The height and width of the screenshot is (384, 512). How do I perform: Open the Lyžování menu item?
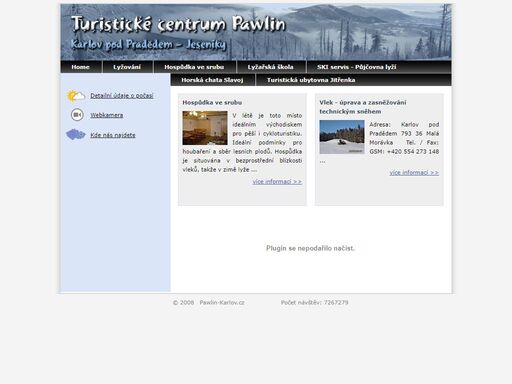click(127, 67)
